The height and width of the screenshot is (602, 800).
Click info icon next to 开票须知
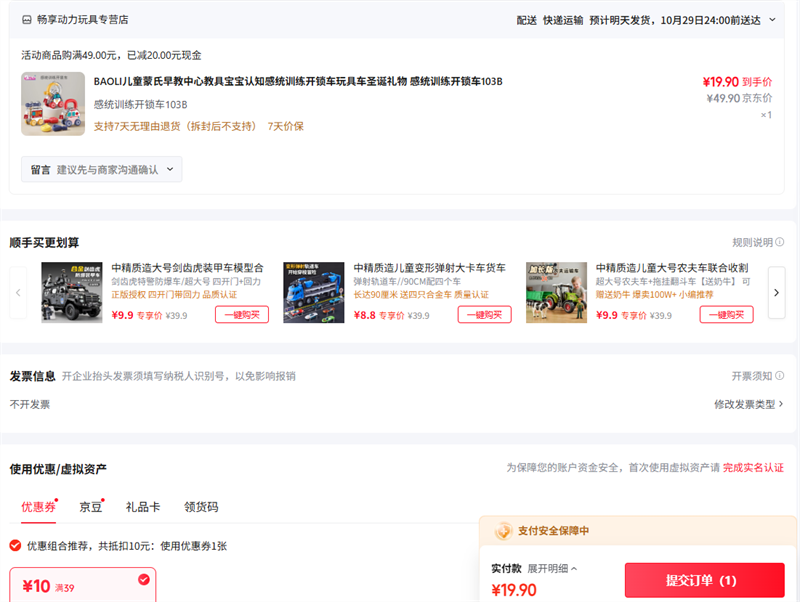tap(780, 376)
